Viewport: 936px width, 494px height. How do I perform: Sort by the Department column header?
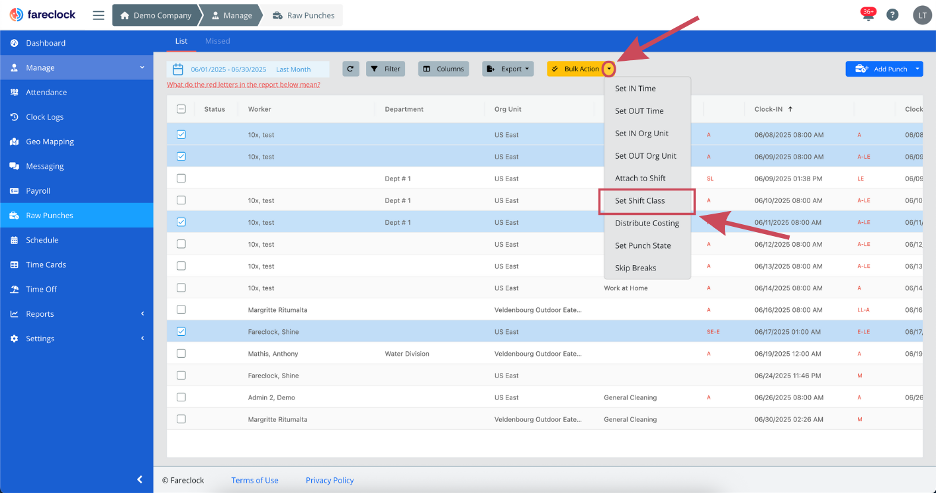tap(404, 109)
